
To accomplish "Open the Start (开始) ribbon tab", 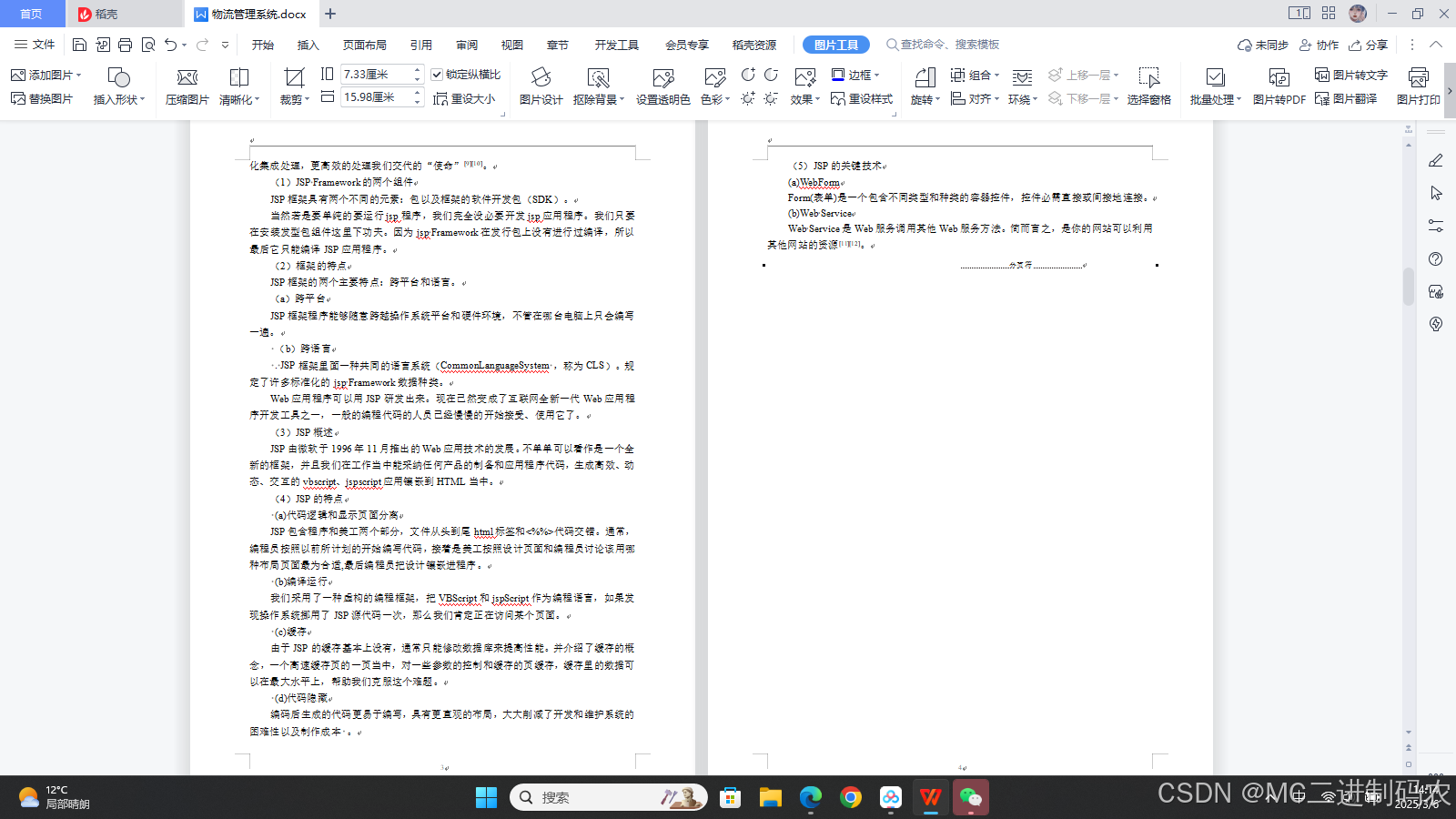I will pos(263,45).
